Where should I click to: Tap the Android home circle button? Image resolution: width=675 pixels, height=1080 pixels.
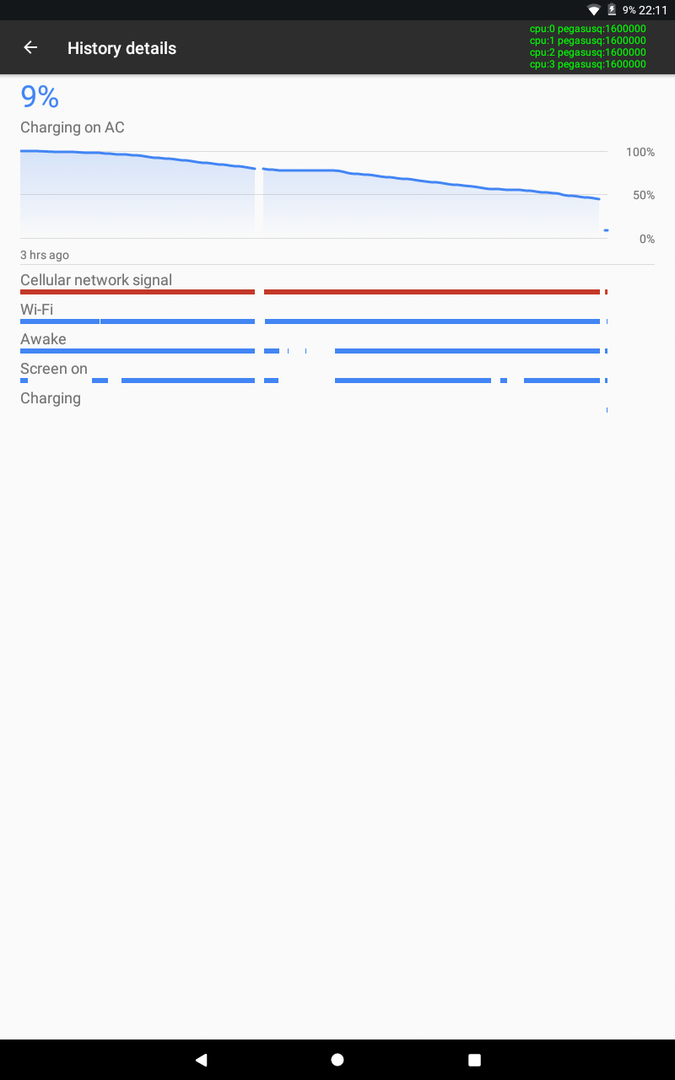(338, 1059)
